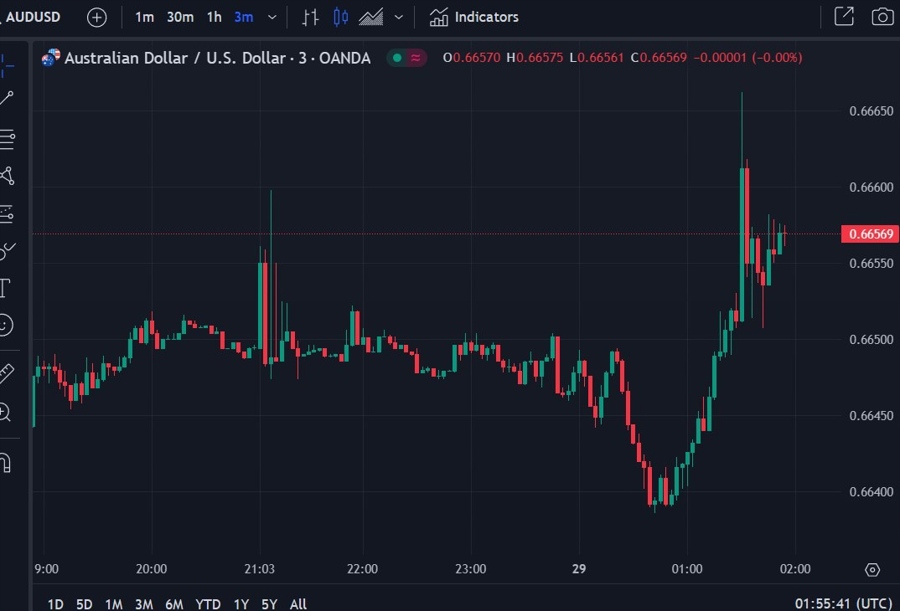Open the emoji icons tool
The height and width of the screenshot is (611, 900).
(6, 325)
